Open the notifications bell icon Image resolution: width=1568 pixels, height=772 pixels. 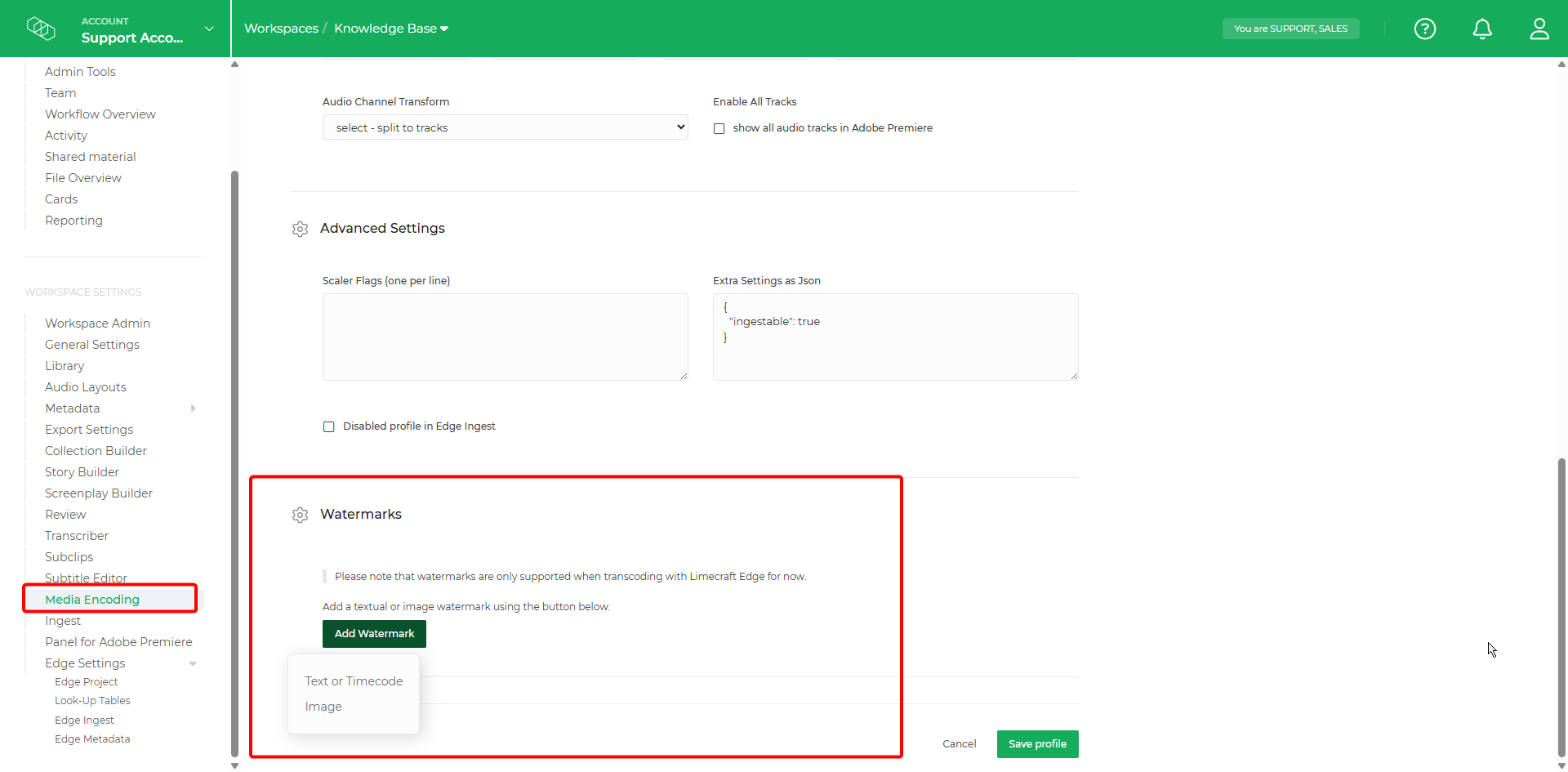(x=1482, y=29)
